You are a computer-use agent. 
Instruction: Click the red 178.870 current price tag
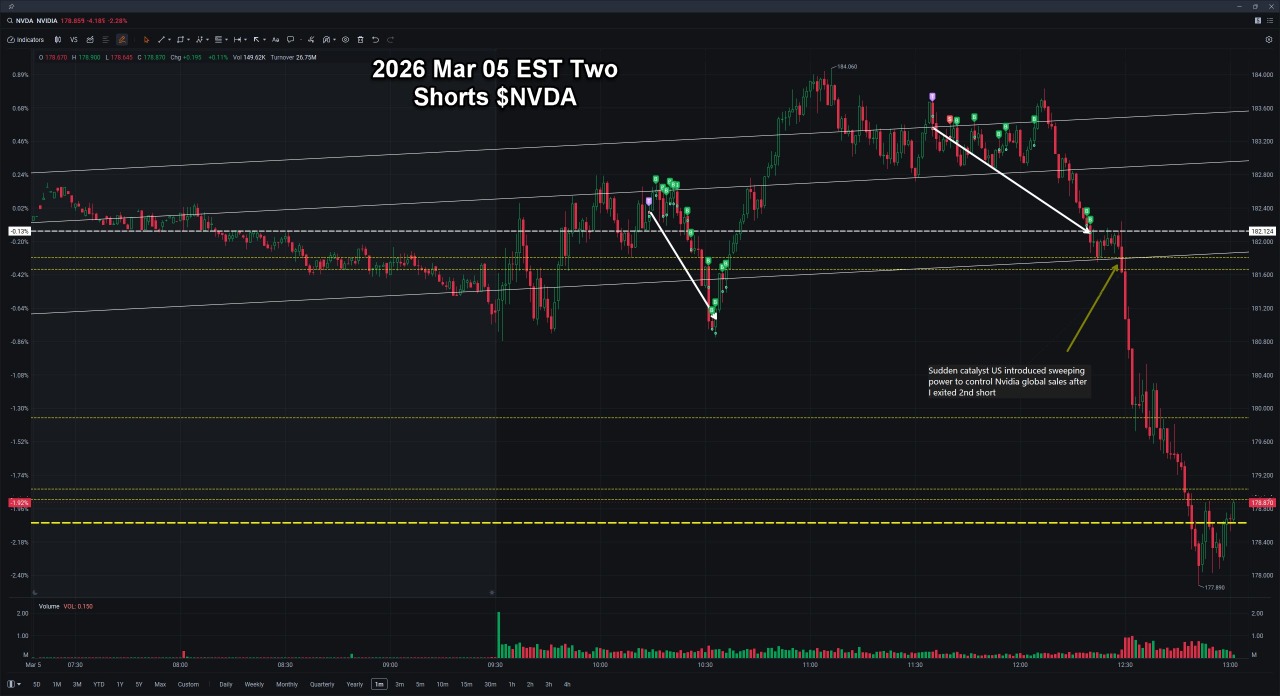[1262, 502]
